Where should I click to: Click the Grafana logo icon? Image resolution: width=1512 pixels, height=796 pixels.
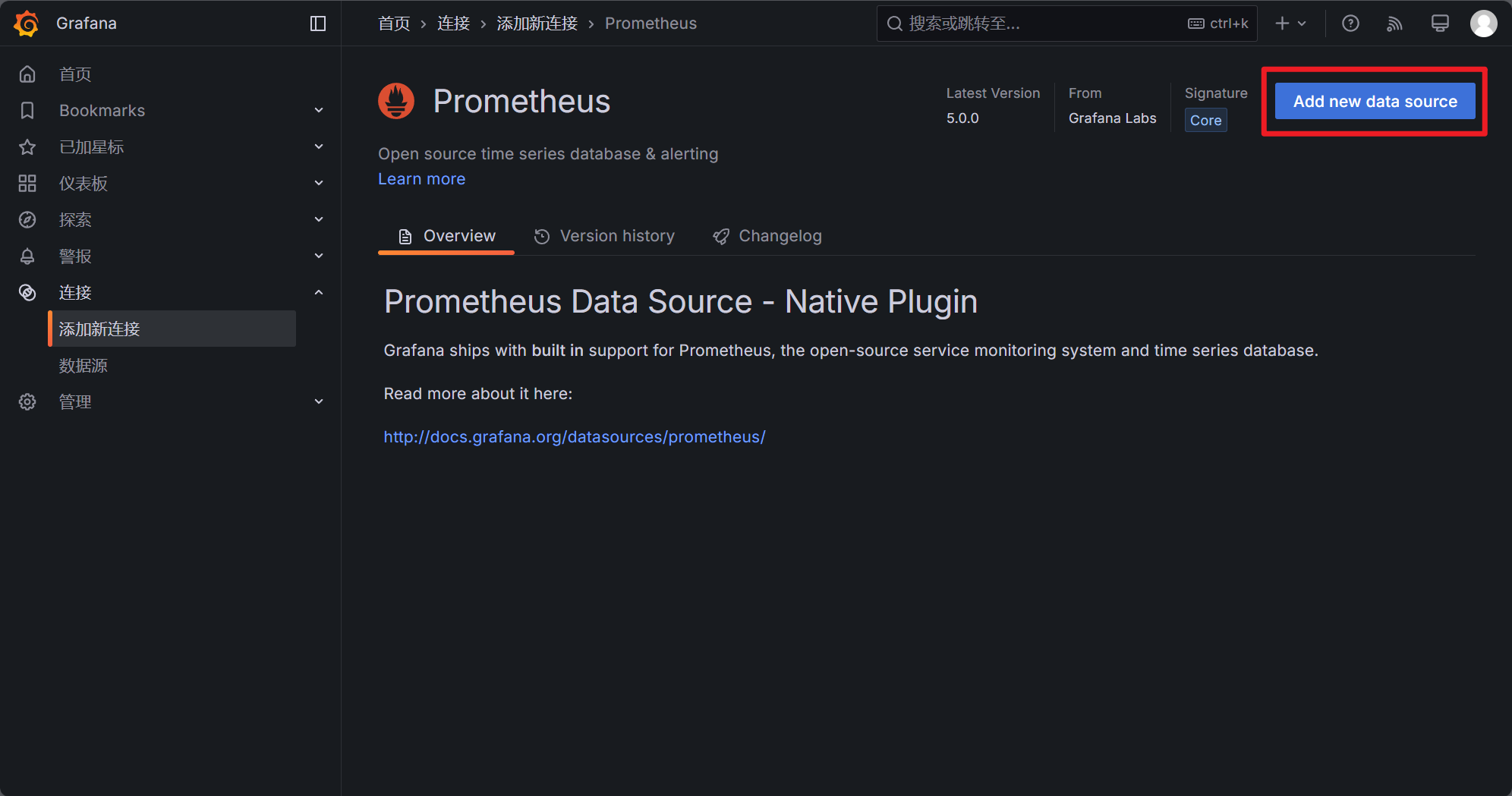[x=27, y=24]
